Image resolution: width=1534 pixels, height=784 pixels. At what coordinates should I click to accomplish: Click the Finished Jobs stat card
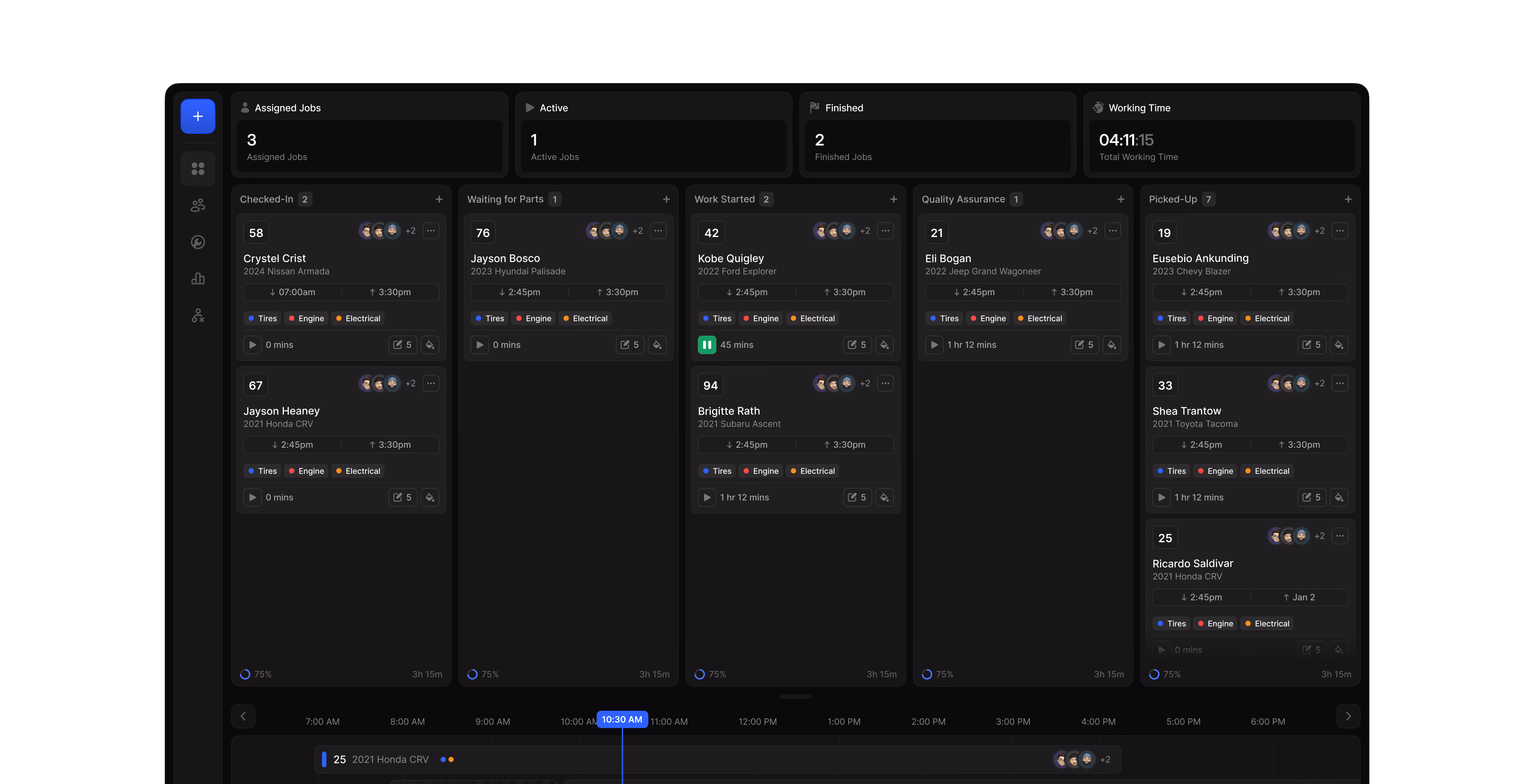pos(937,135)
